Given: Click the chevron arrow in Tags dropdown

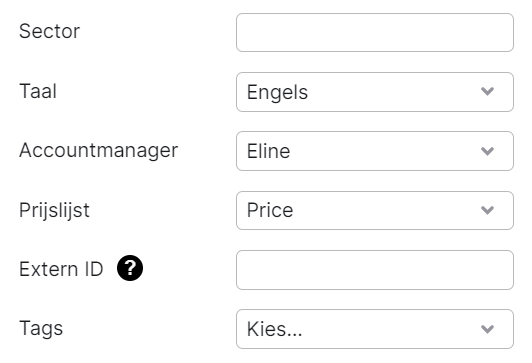Looking at the screenshot, I should pyautogui.click(x=487, y=329).
